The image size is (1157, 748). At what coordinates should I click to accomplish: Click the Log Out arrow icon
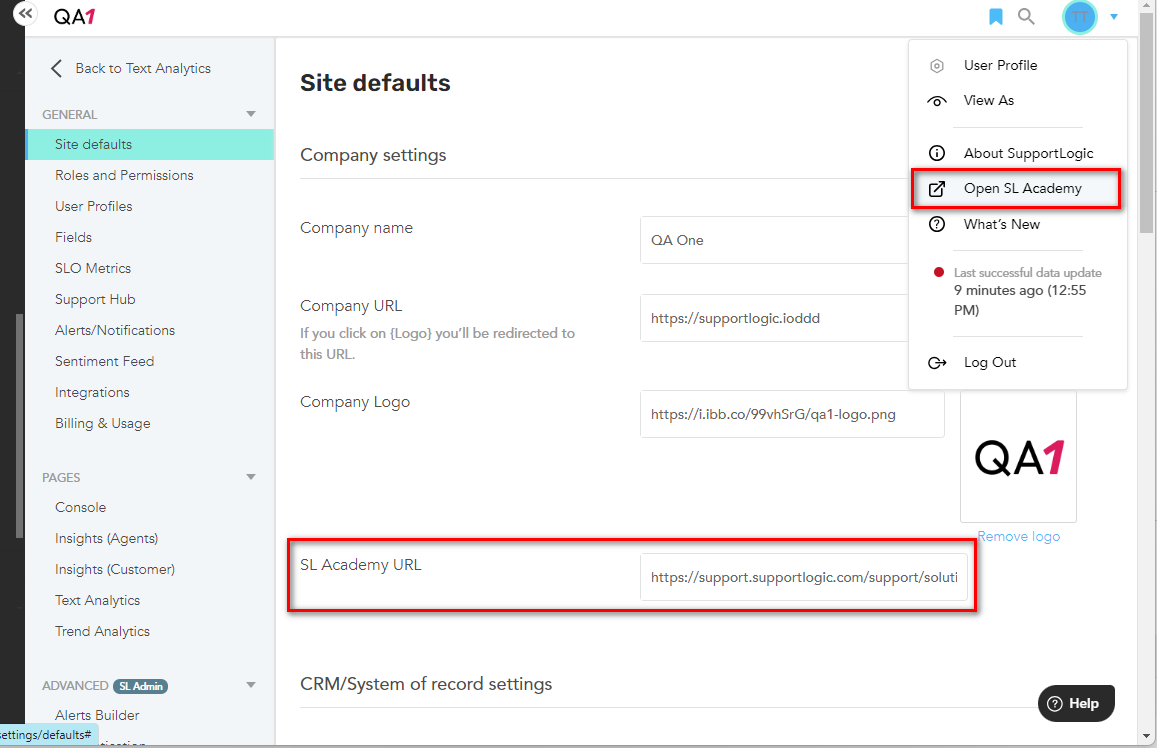click(936, 363)
